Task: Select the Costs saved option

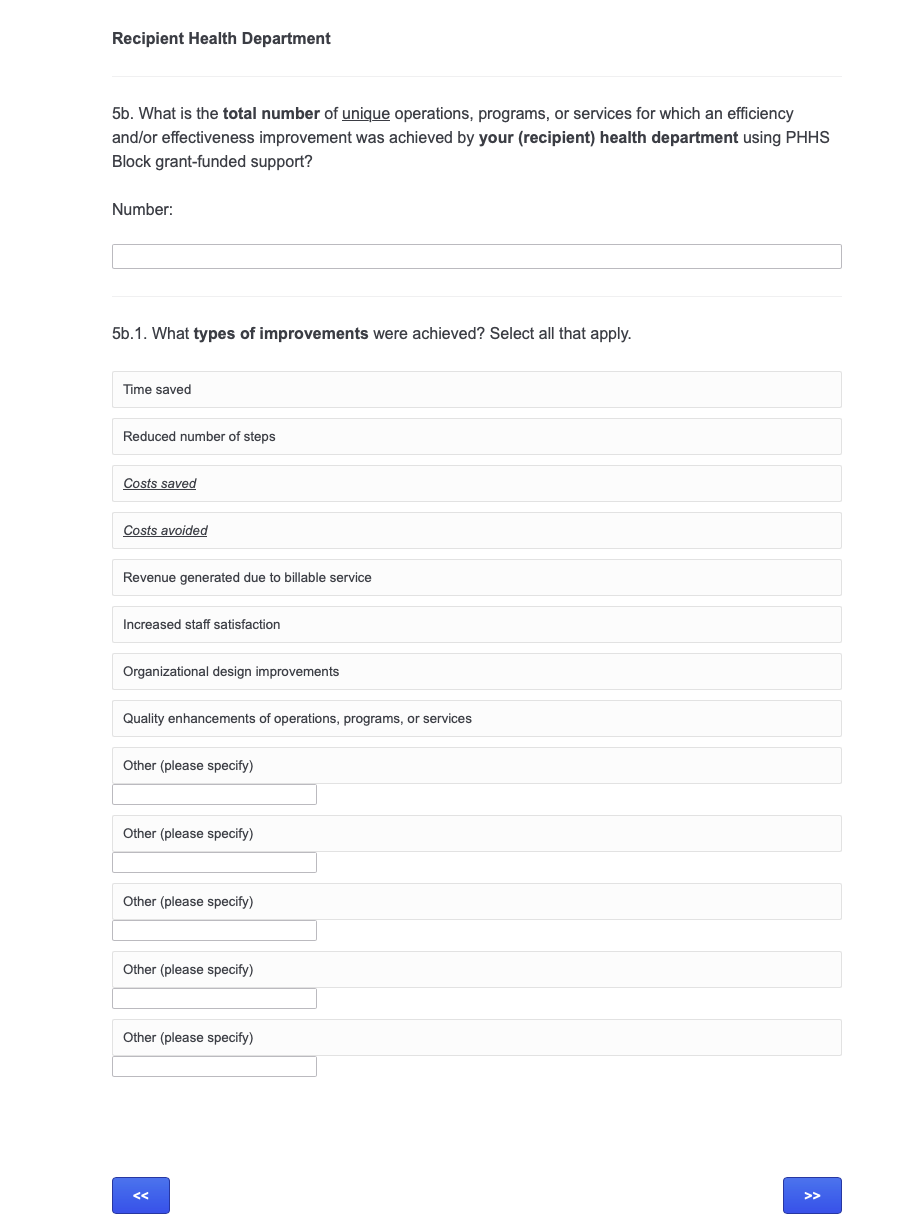Action: [x=476, y=484]
